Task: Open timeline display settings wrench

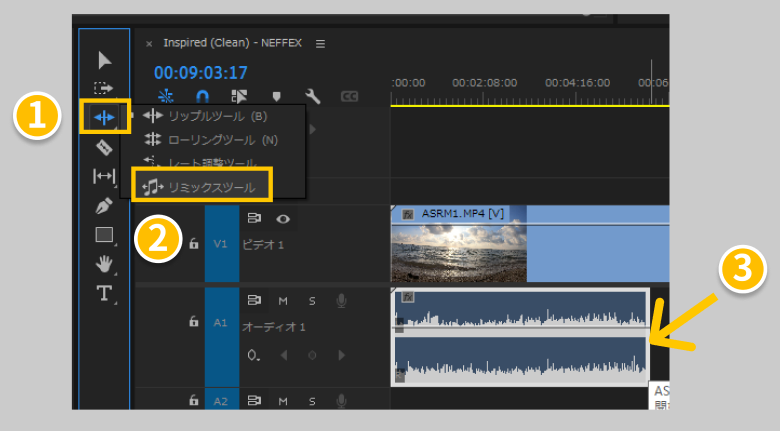Action: point(312,96)
